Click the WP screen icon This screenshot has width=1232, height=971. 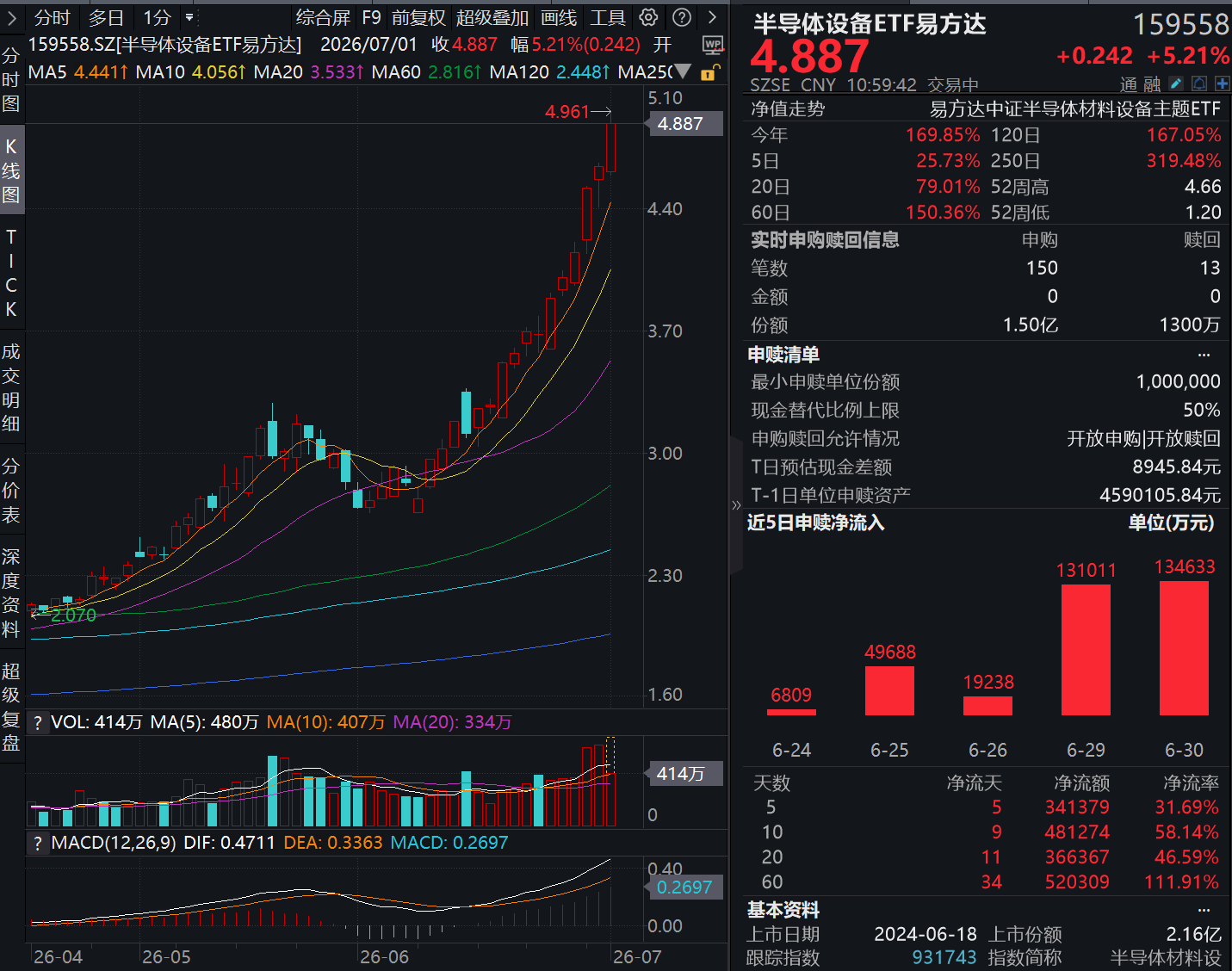713,45
